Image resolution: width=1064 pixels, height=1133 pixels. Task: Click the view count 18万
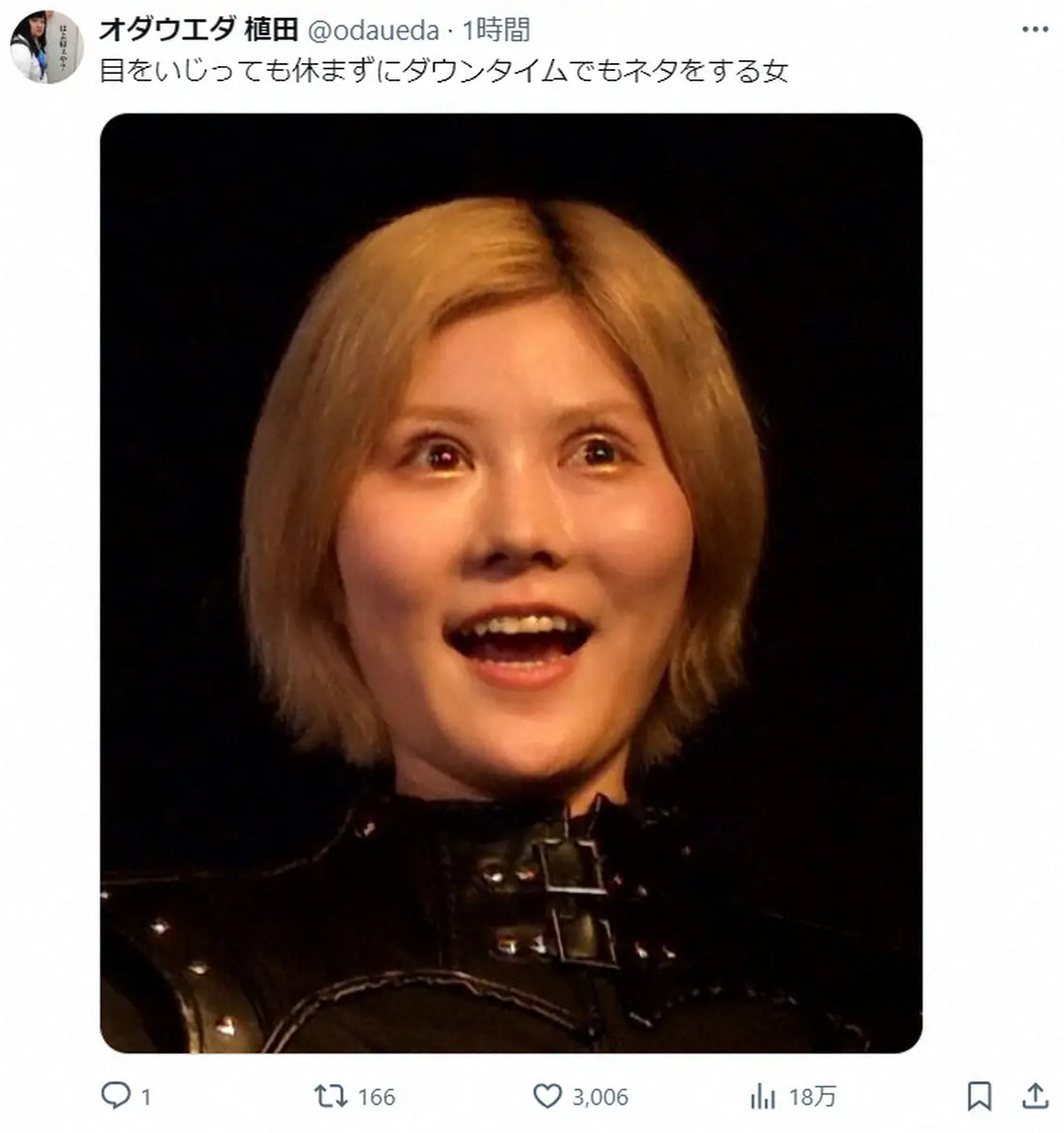(x=813, y=1096)
